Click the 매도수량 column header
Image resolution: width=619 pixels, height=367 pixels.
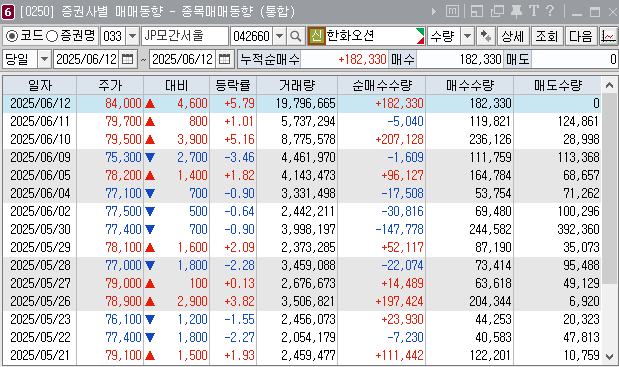[558, 85]
